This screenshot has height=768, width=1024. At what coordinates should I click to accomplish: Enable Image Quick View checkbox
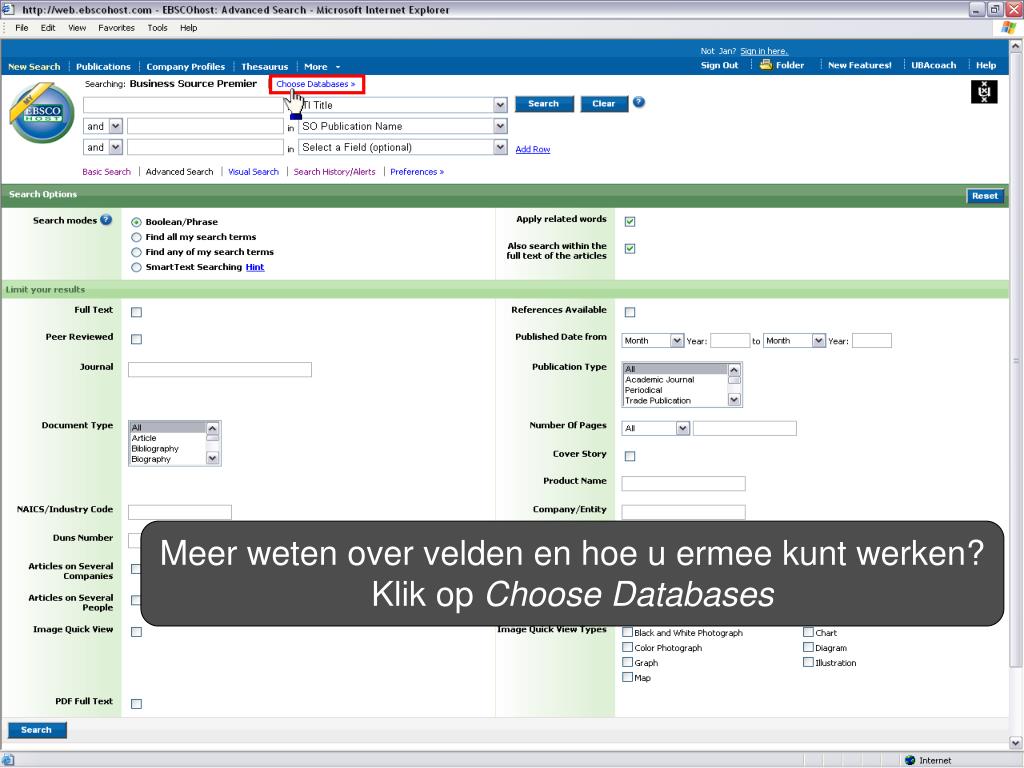click(x=136, y=632)
